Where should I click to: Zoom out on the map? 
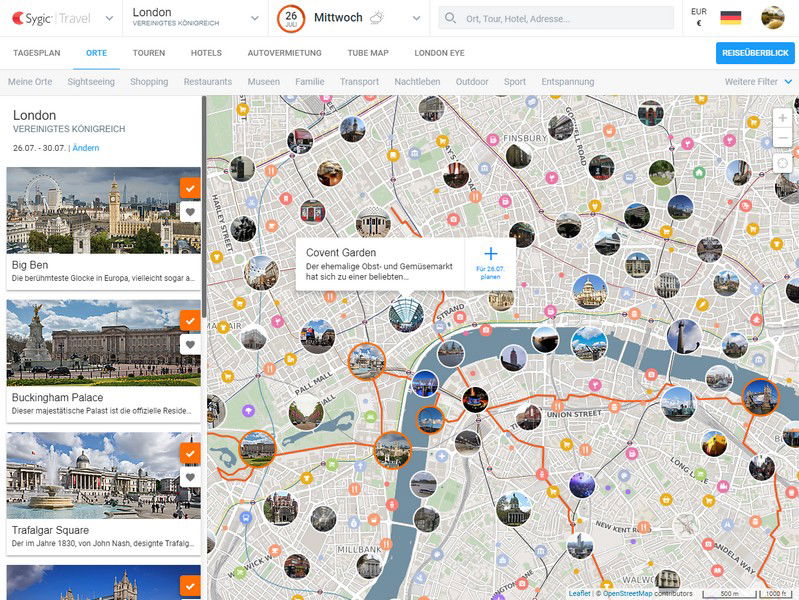click(782, 137)
